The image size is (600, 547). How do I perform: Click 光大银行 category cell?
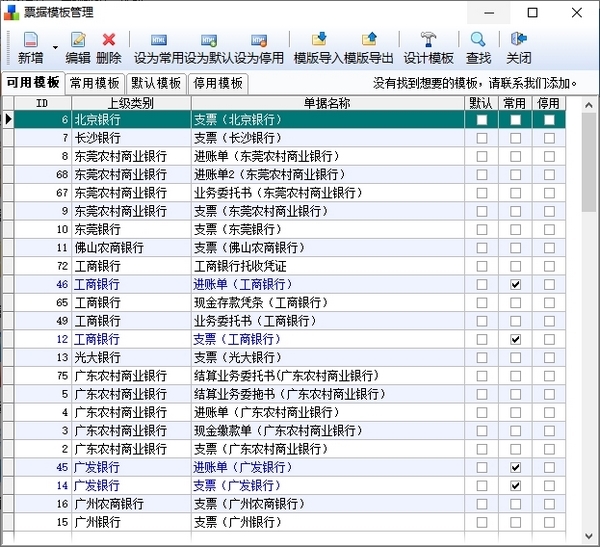point(131,358)
